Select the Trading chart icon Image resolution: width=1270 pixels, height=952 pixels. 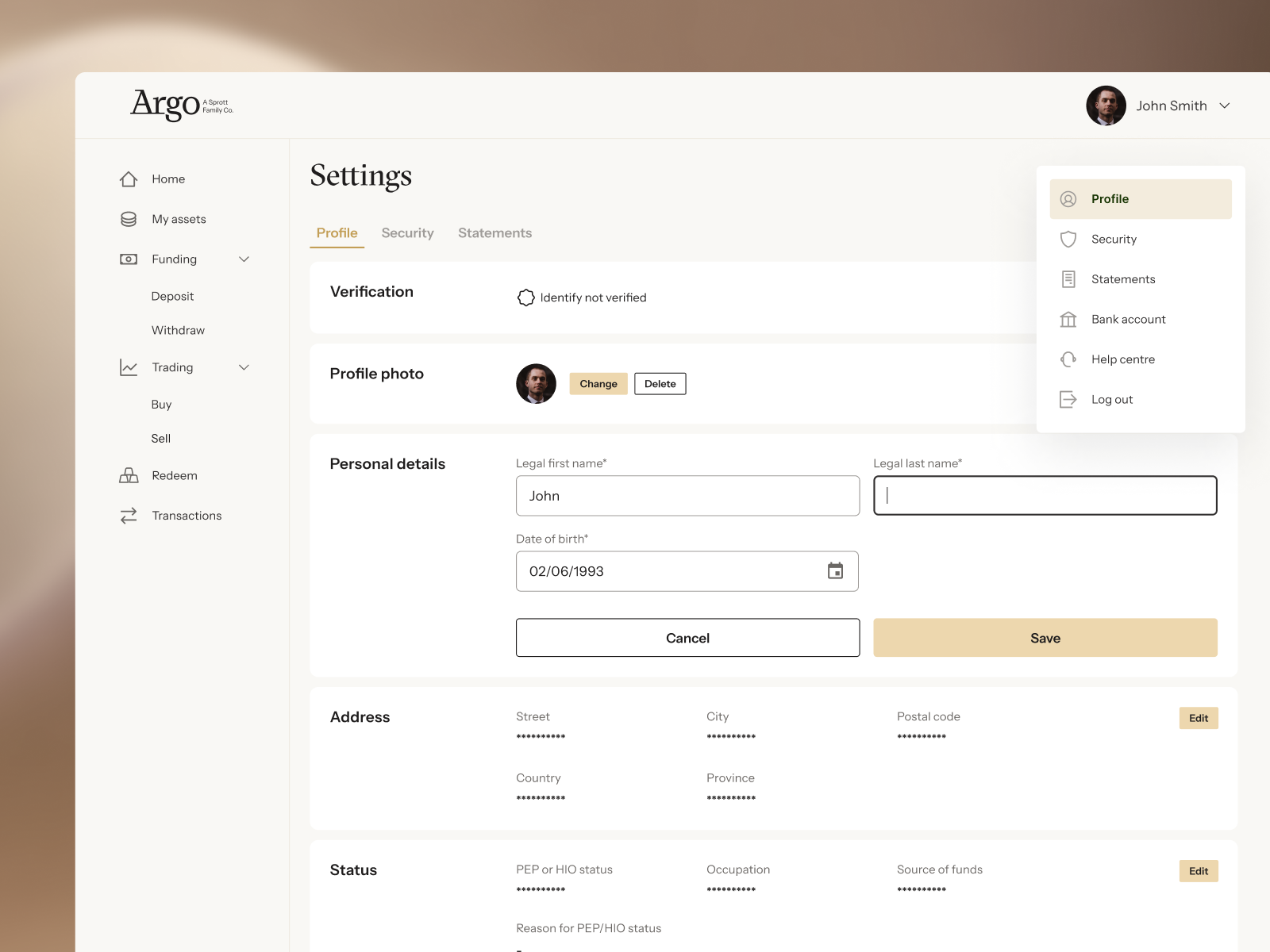point(129,367)
